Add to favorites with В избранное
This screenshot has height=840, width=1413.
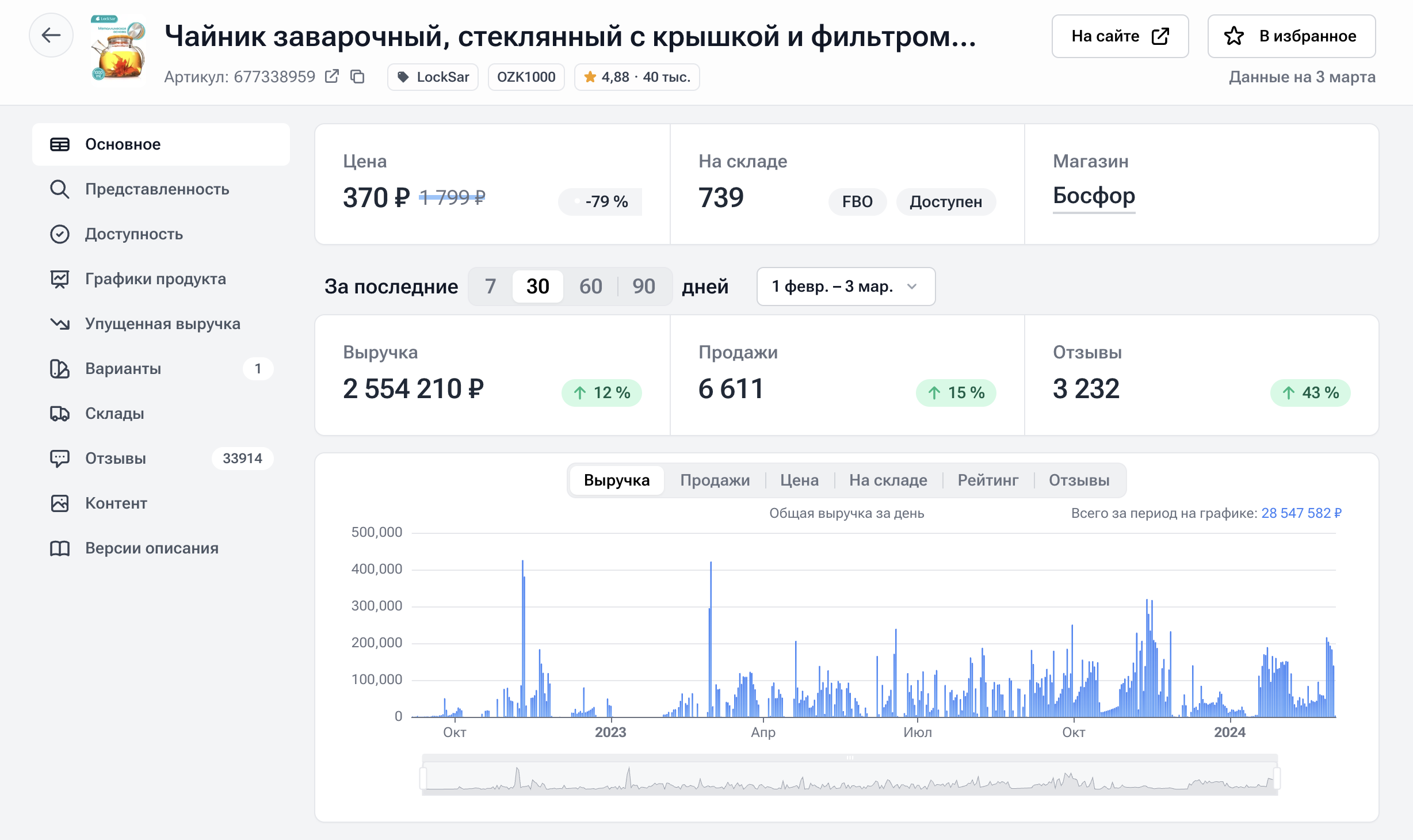pos(1292,36)
